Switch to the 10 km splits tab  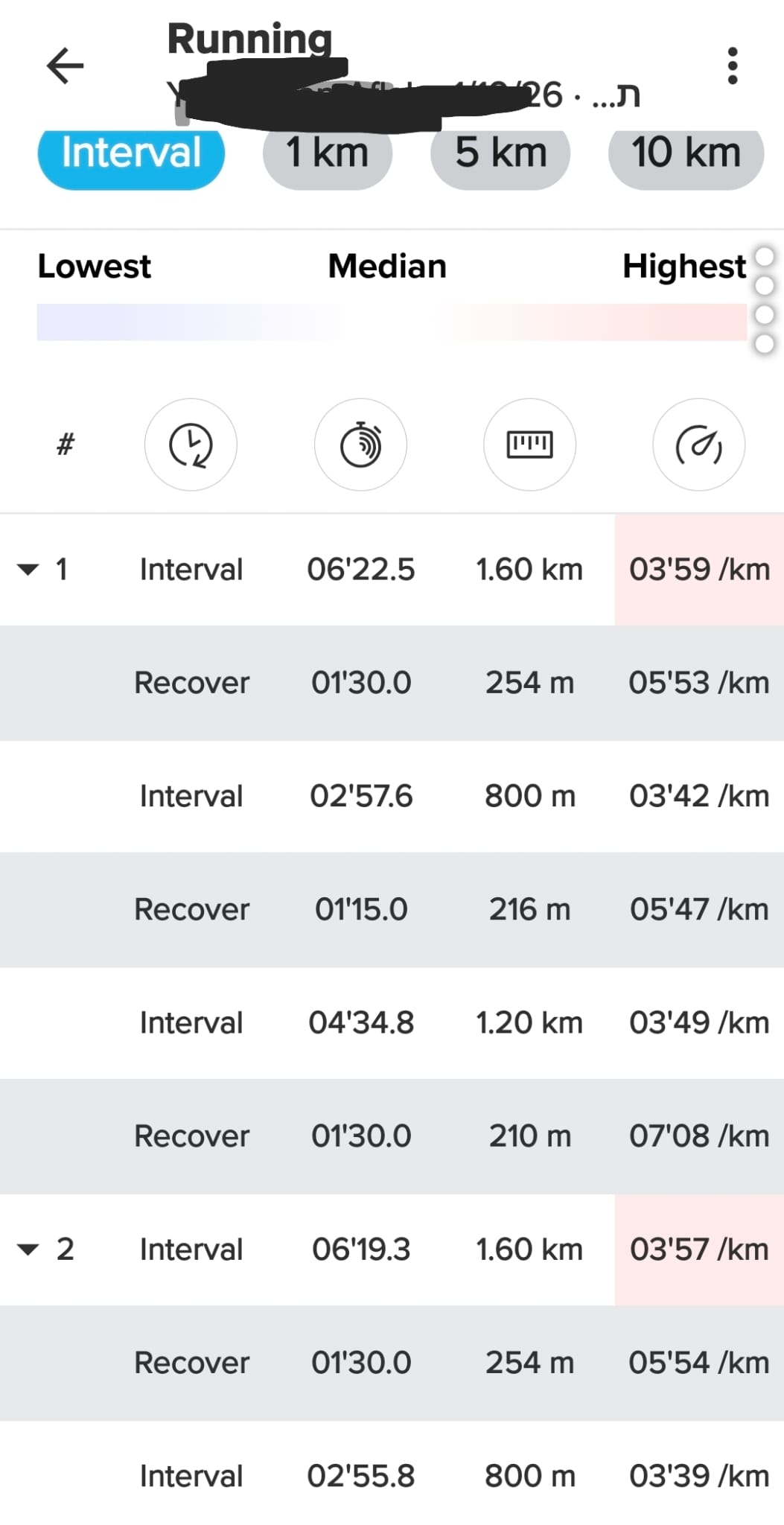click(686, 154)
